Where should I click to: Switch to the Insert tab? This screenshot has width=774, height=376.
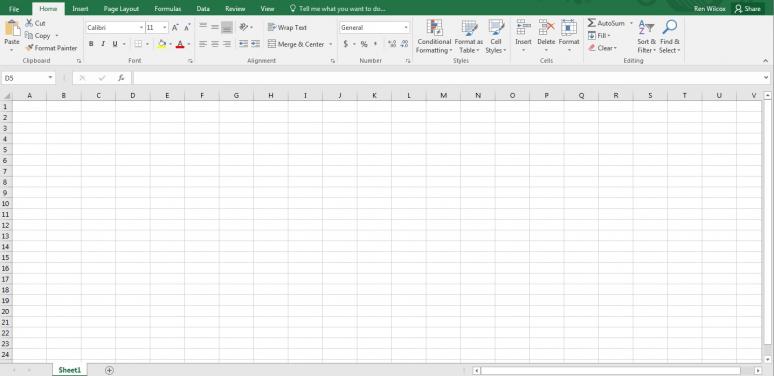coord(80,9)
